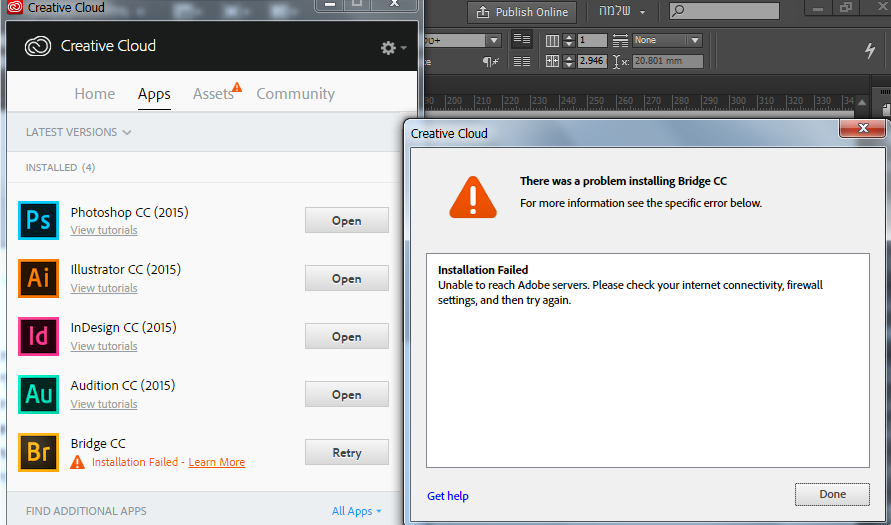Image resolution: width=891 pixels, height=525 pixels.
Task: Click the Creative Cloud logo in header
Action: (38, 46)
